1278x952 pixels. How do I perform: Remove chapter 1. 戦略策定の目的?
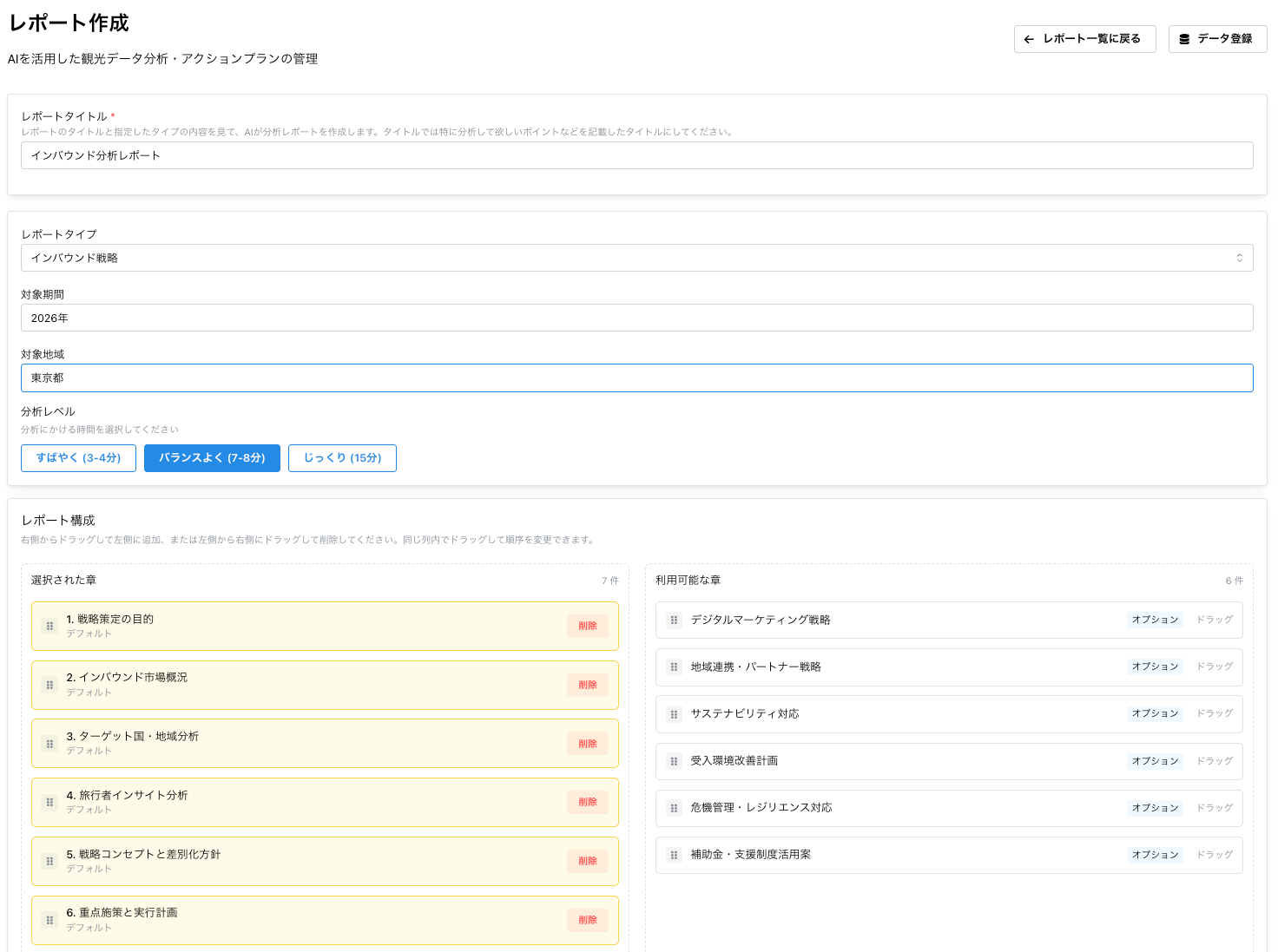(588, 626)
